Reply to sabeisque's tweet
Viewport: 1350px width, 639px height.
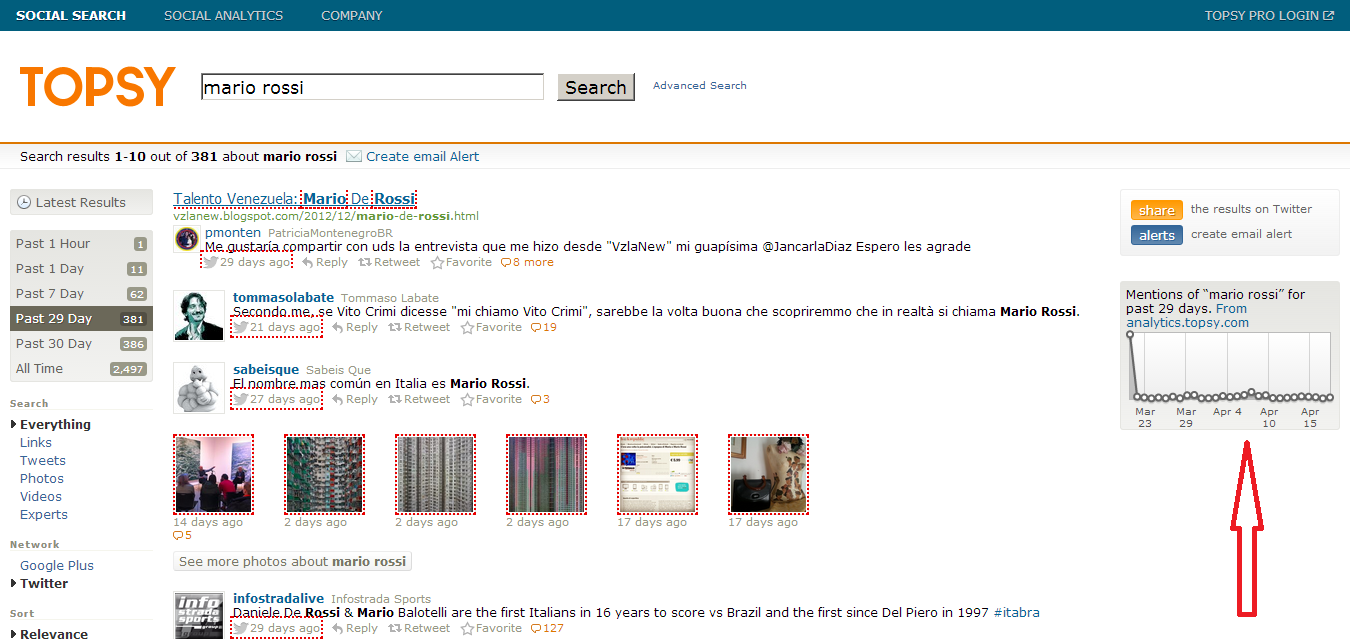(x=355, y=399)
